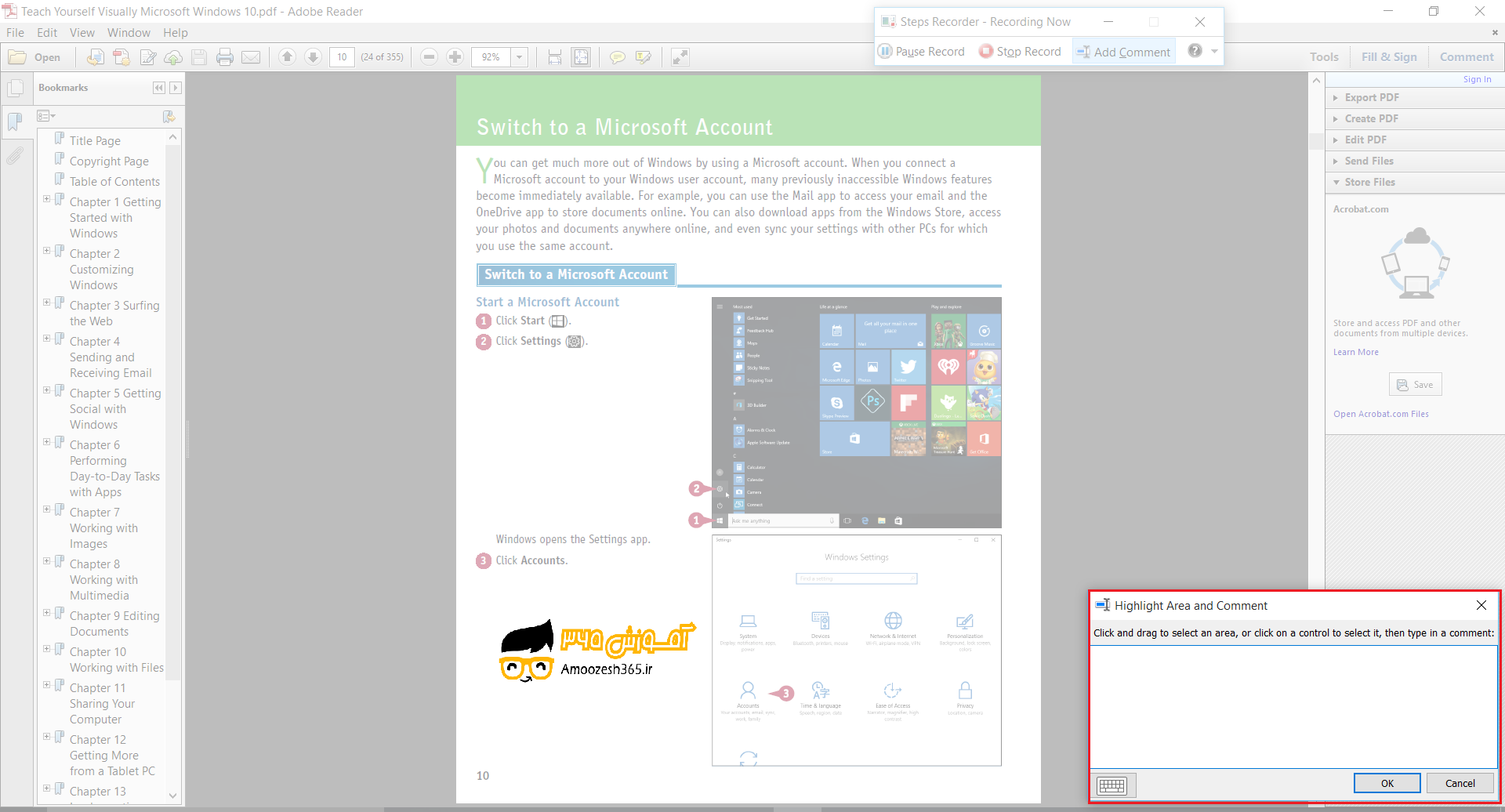The height and width of the screenshot is (812, 1505).
Task: Click the fit one full page icon
Action: coord(581,57)
